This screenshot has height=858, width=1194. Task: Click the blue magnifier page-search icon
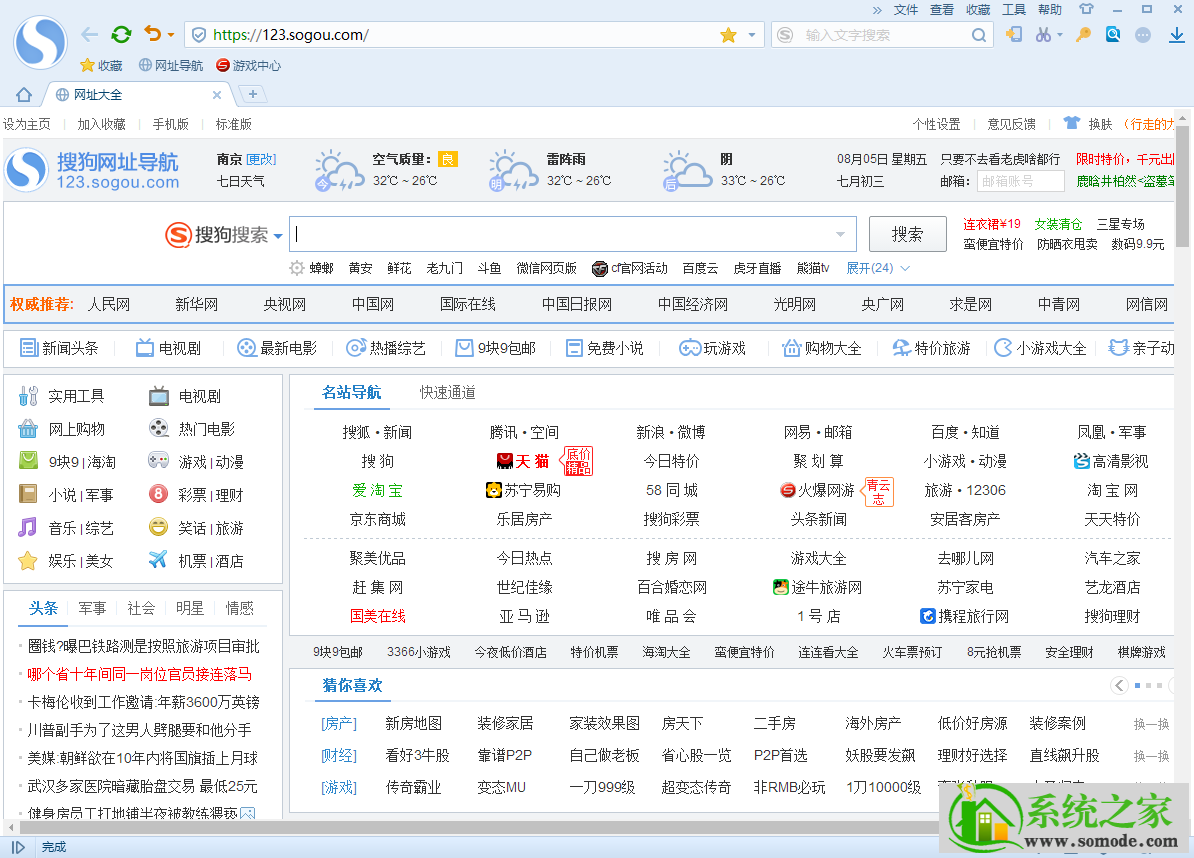pyautogui.click(x=1113, y=34)
